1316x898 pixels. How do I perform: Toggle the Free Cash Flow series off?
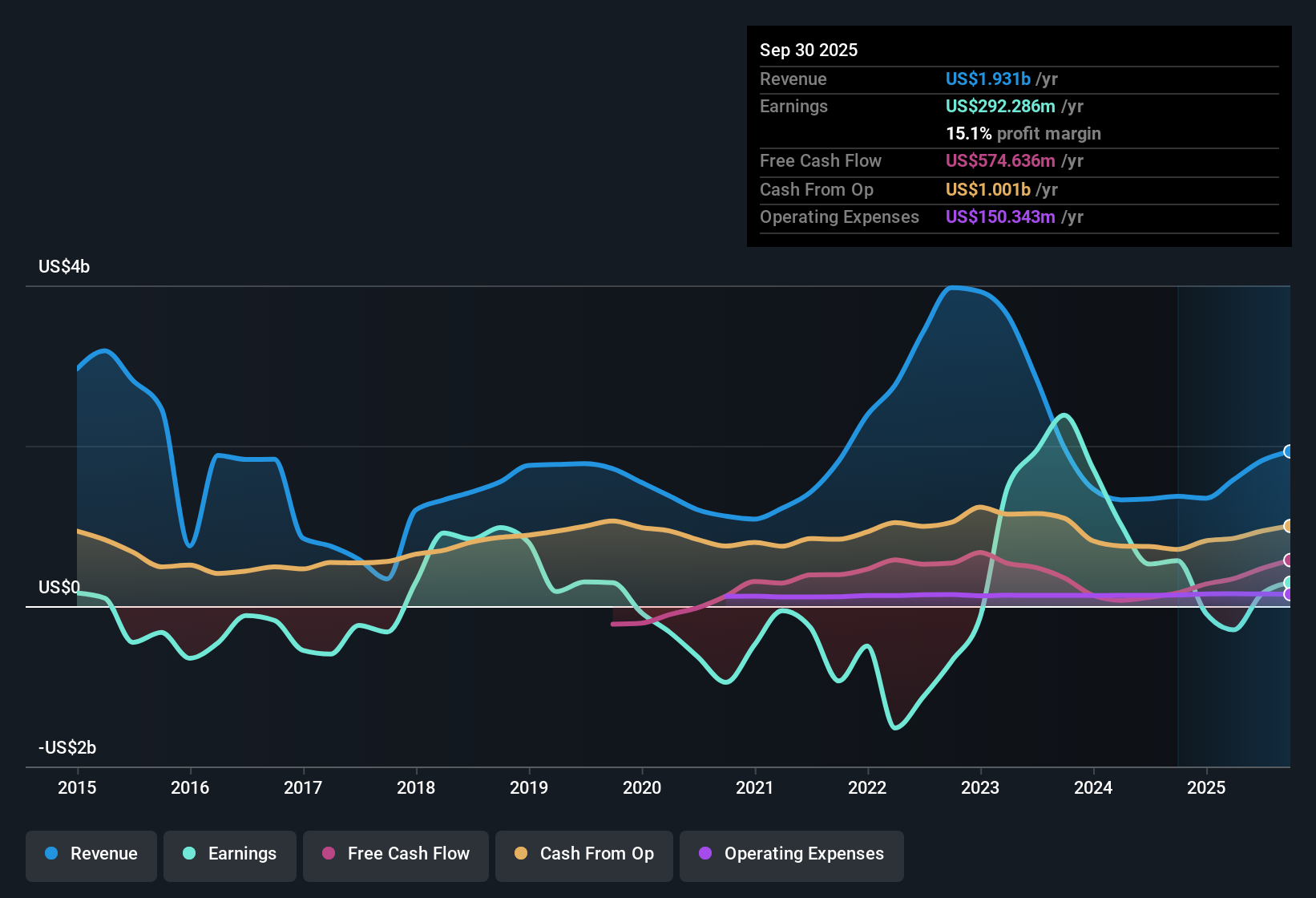395,854
